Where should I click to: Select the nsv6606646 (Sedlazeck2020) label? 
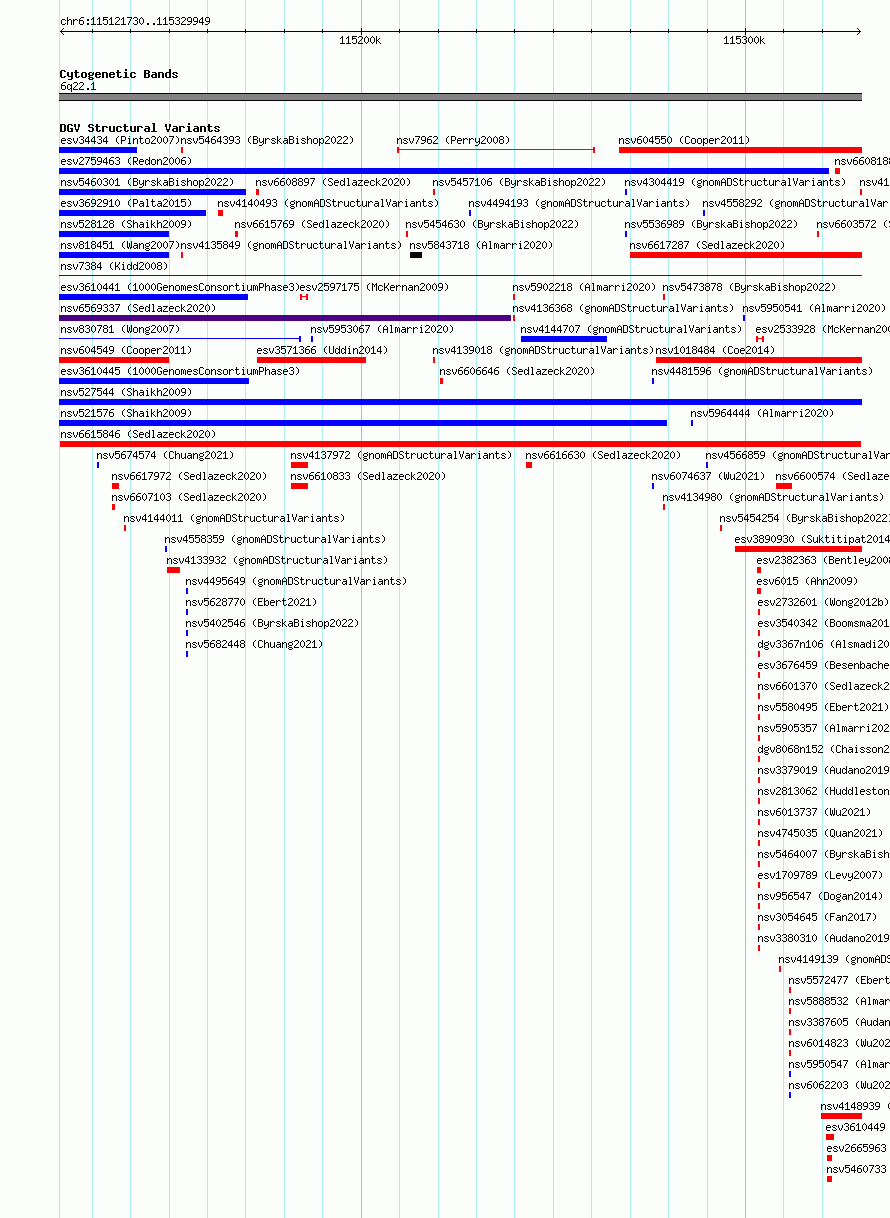click(517, 372)
